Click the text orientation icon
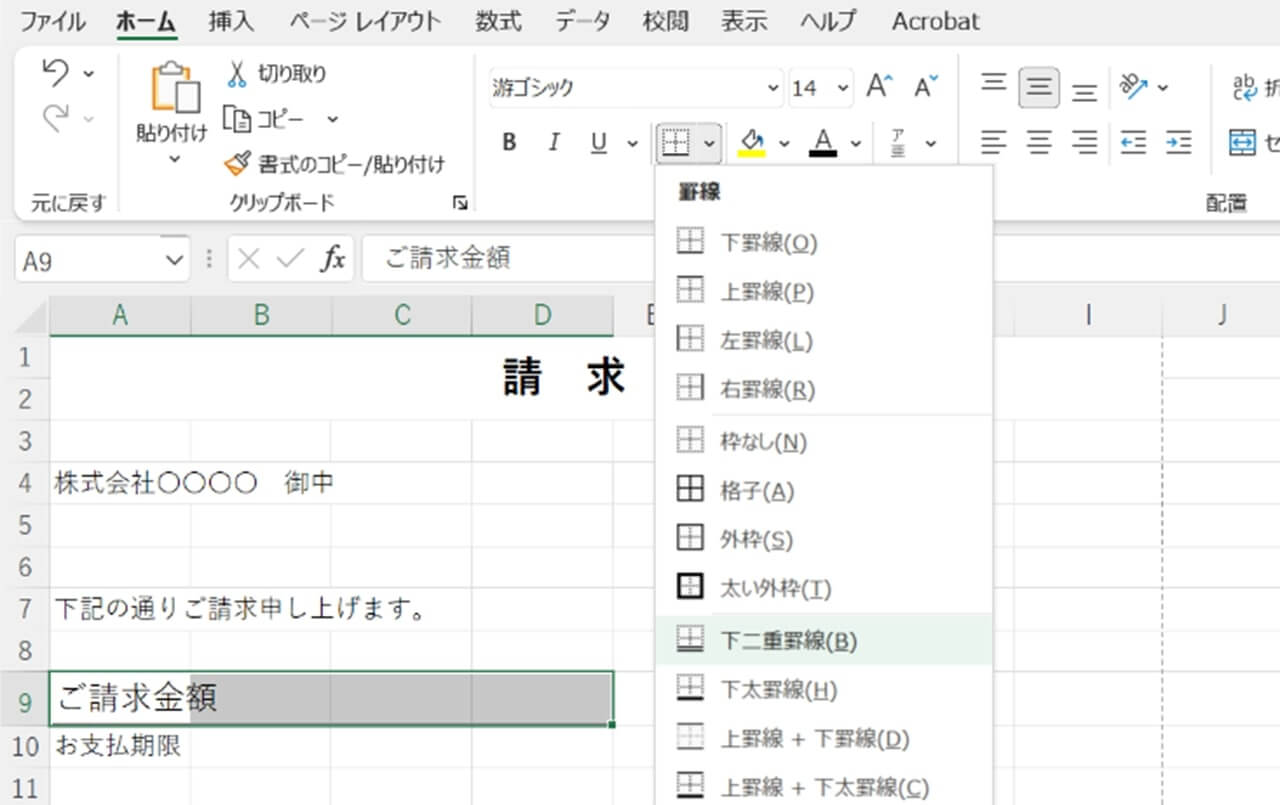The width and height of the screenshot is (1280, 805). click(x=1133, y=87)
